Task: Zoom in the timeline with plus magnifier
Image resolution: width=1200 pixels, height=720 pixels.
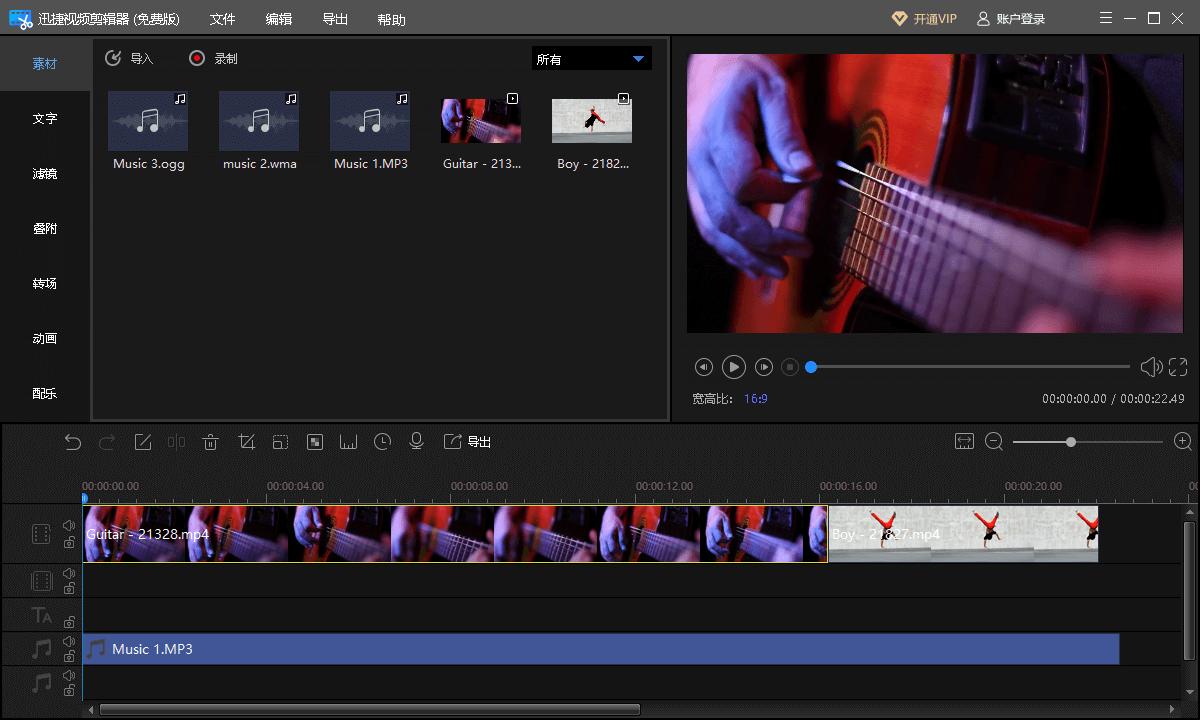Action: pyautogui.click(x=1183, y=442)
